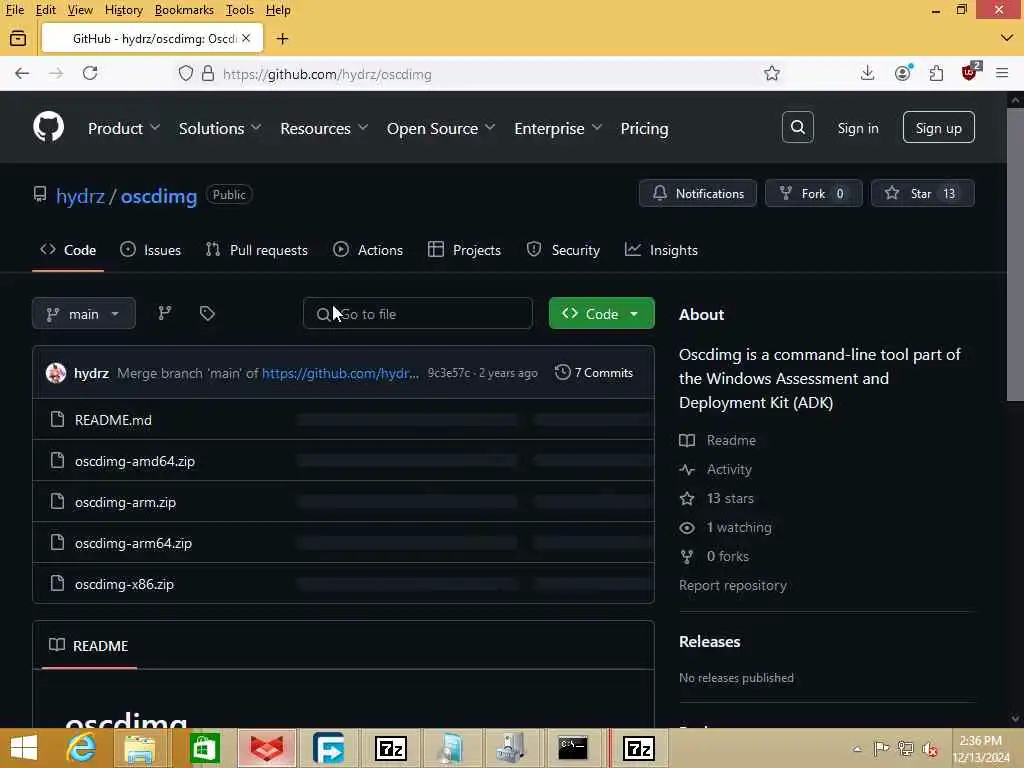1024x768 pixels.
Task: Open a new tab with the plus icon
Action: pyautogui.click(x=282, y=39)
